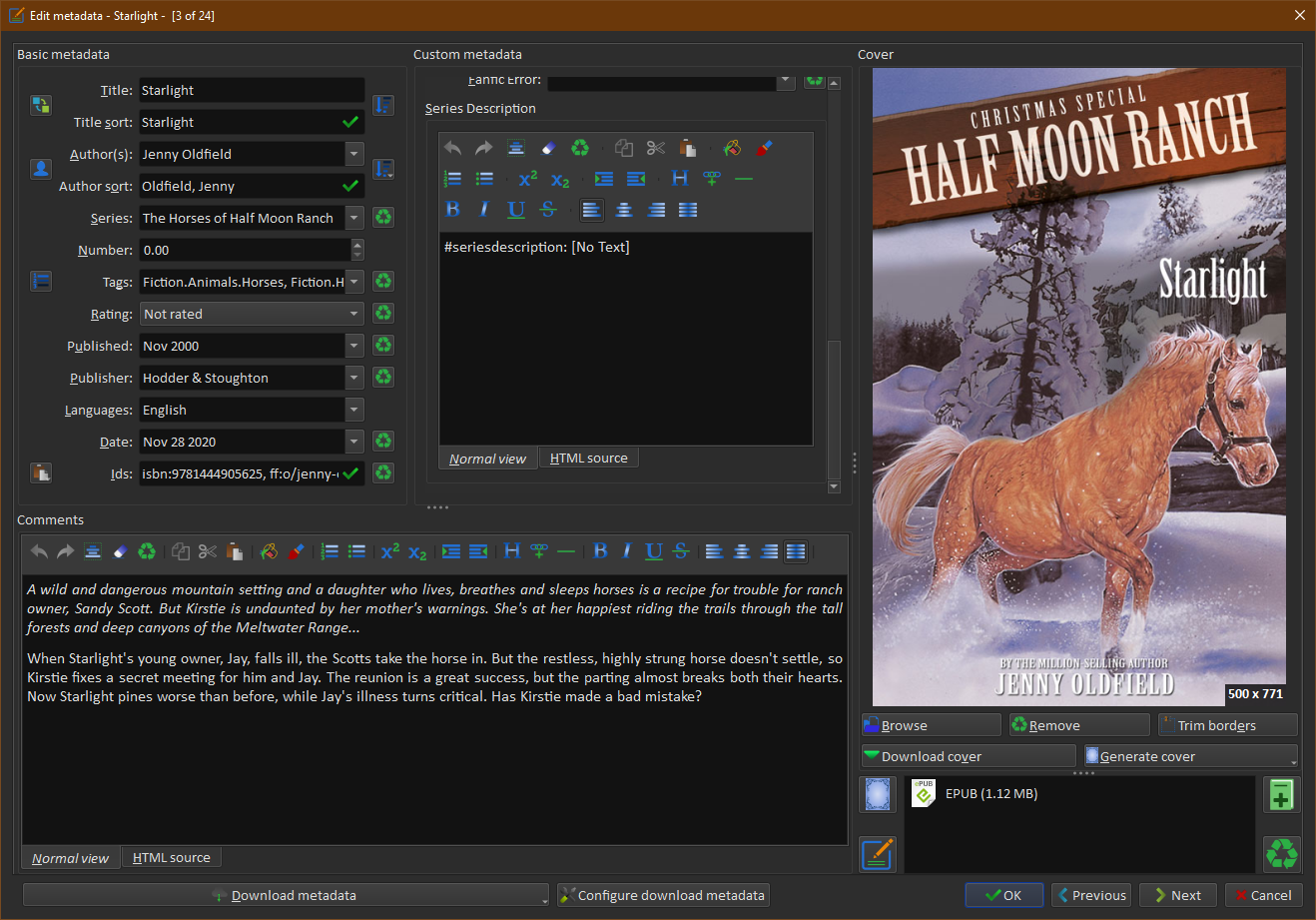Click into the Title input field
Viewport: 1316px width, 920px height.
tap(251, 91)
